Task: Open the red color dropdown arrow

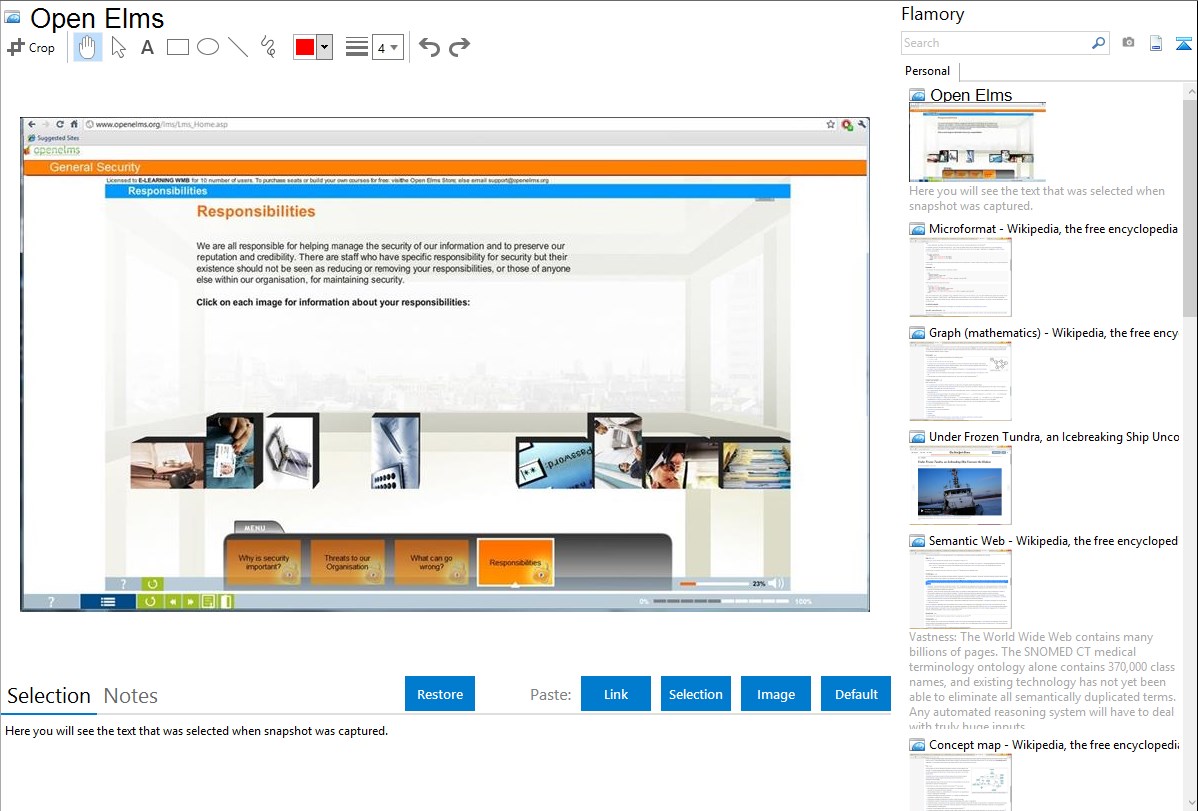Action: click(x=325, y=47)
